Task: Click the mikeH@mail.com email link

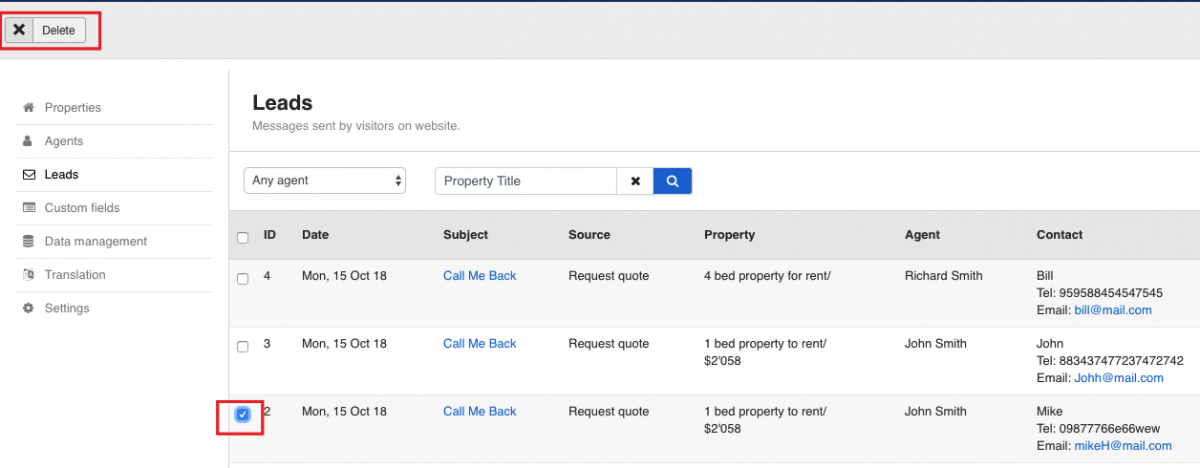Action: pyautogui.click(x=1122, y=446)
